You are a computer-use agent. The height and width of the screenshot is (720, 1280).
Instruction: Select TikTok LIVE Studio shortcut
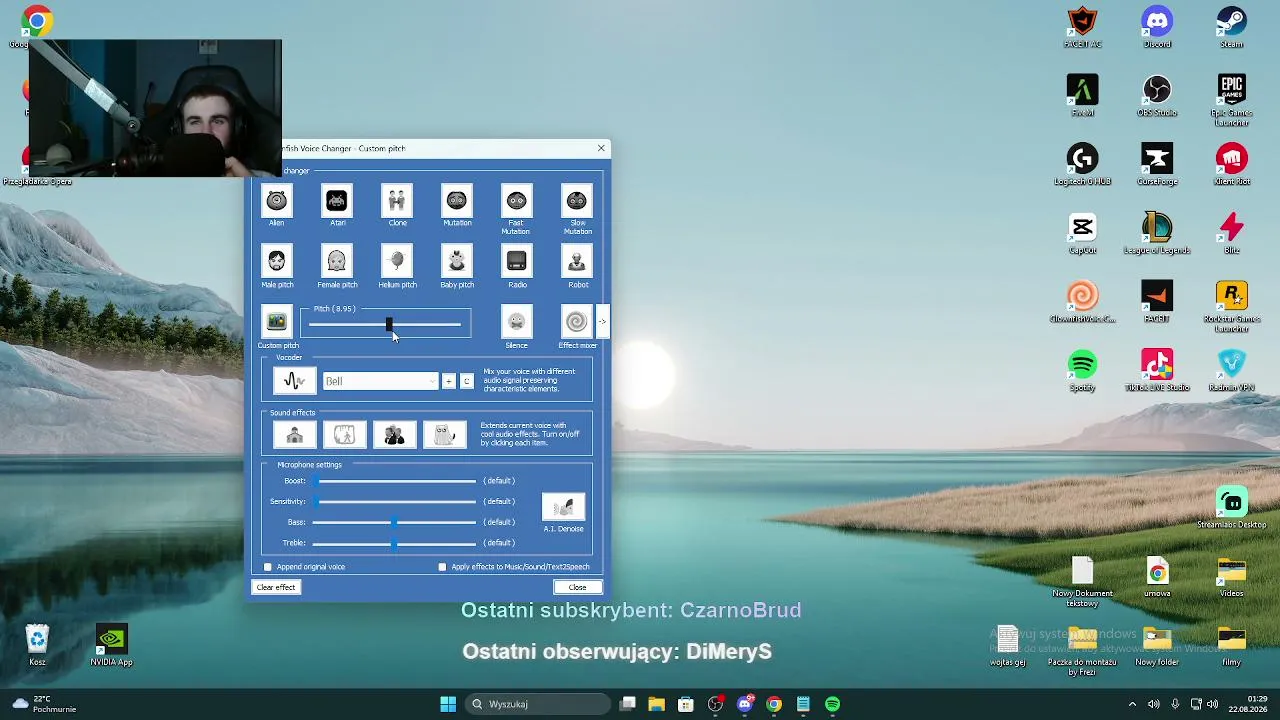click(1157, 371)
